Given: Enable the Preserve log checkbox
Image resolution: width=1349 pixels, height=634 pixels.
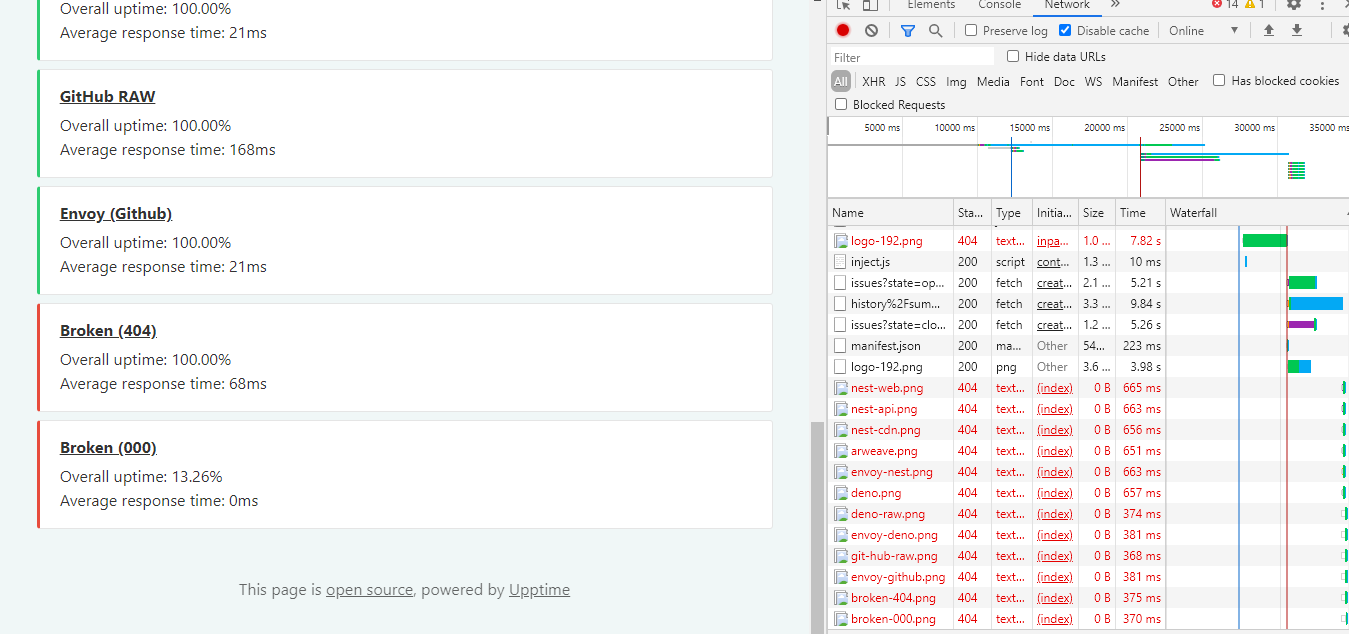Looking at the screenshot, I should (x=969, y=30).
